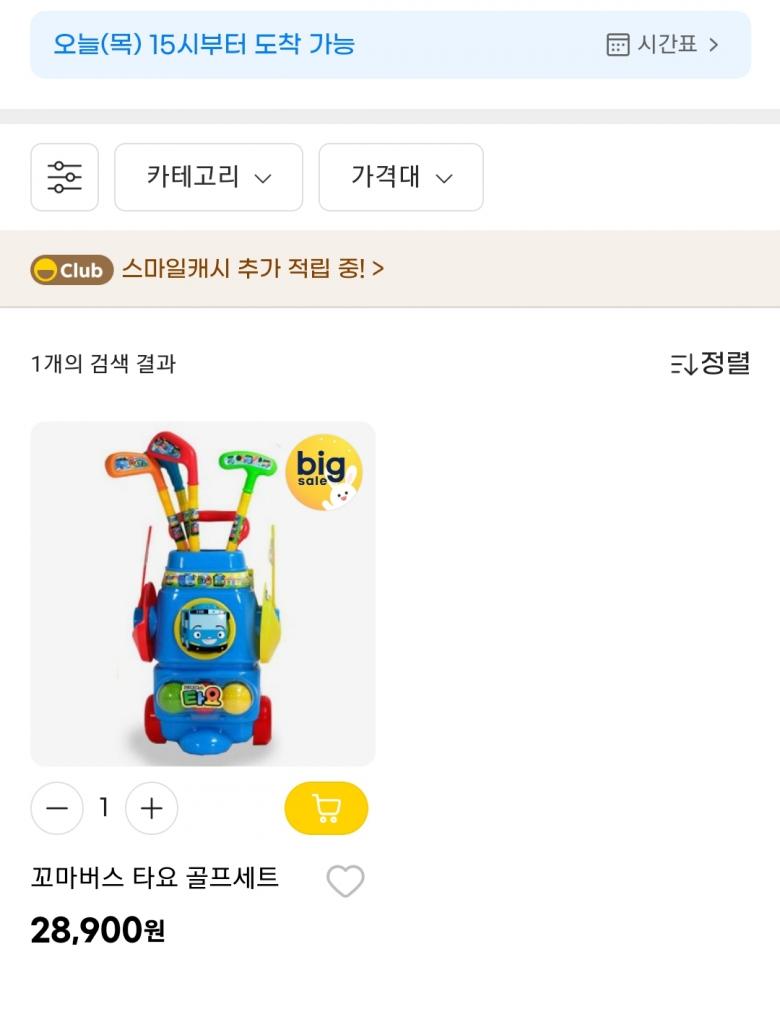The image size is (780, 1014).
Task: Toggle wishlist heart for the golf set
Action: pyautogui.click(x=345, y=881)
